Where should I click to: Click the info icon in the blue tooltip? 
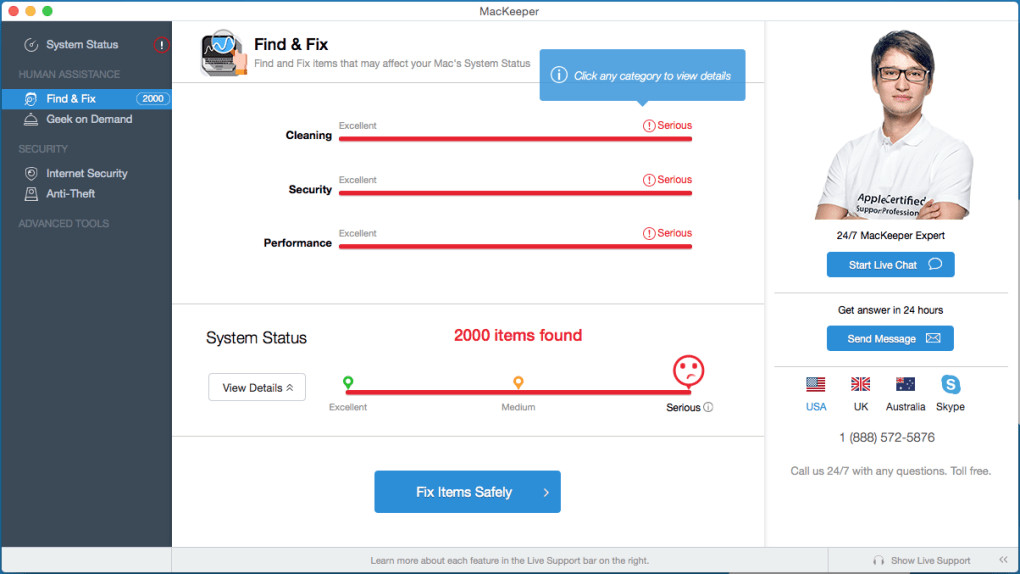559,75
